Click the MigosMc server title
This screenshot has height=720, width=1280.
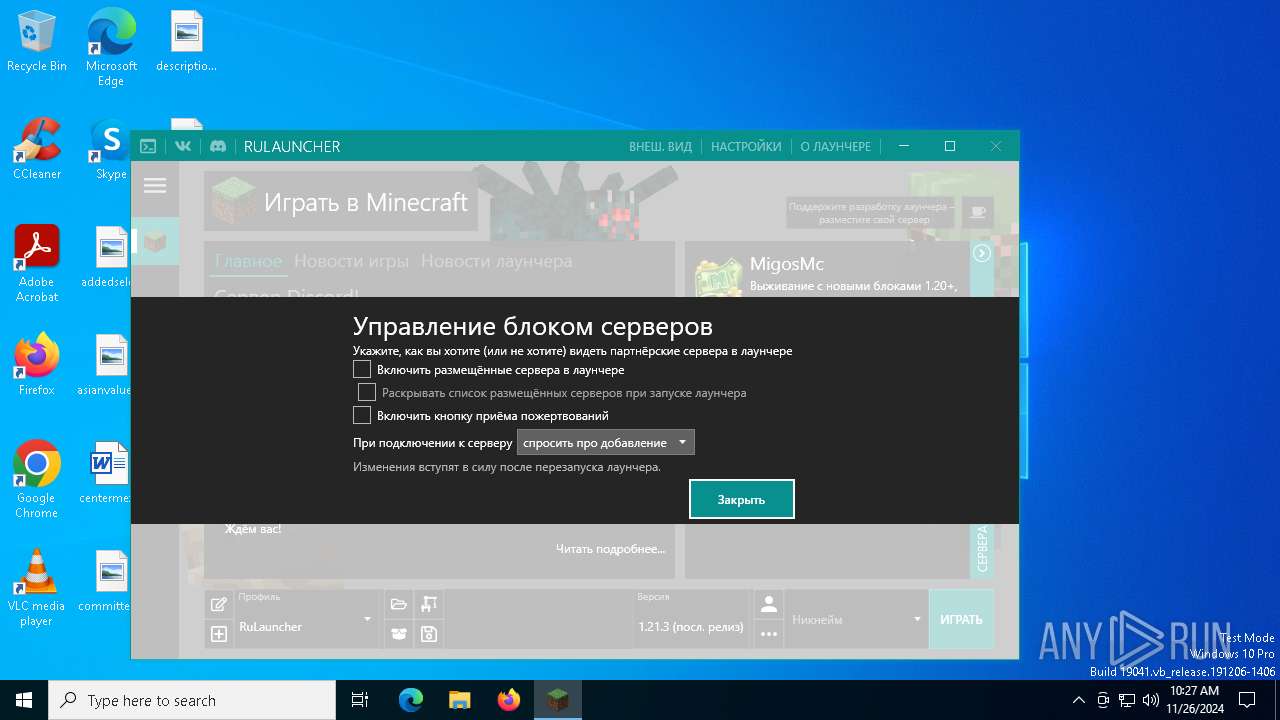[787, 264]
